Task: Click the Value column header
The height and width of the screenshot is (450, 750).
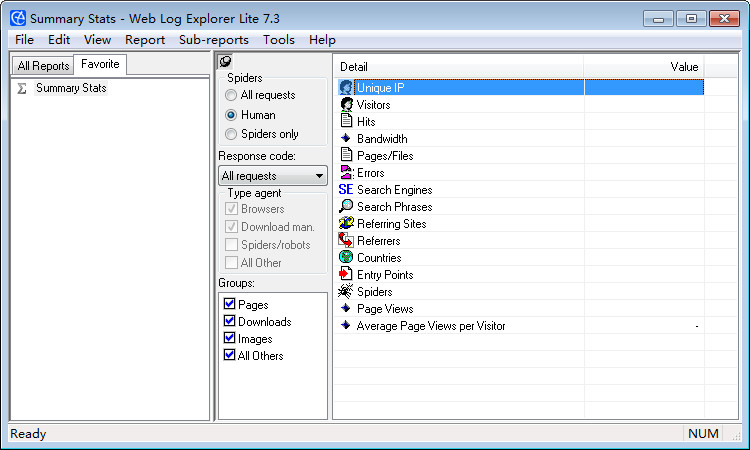Action: point(644,66)
